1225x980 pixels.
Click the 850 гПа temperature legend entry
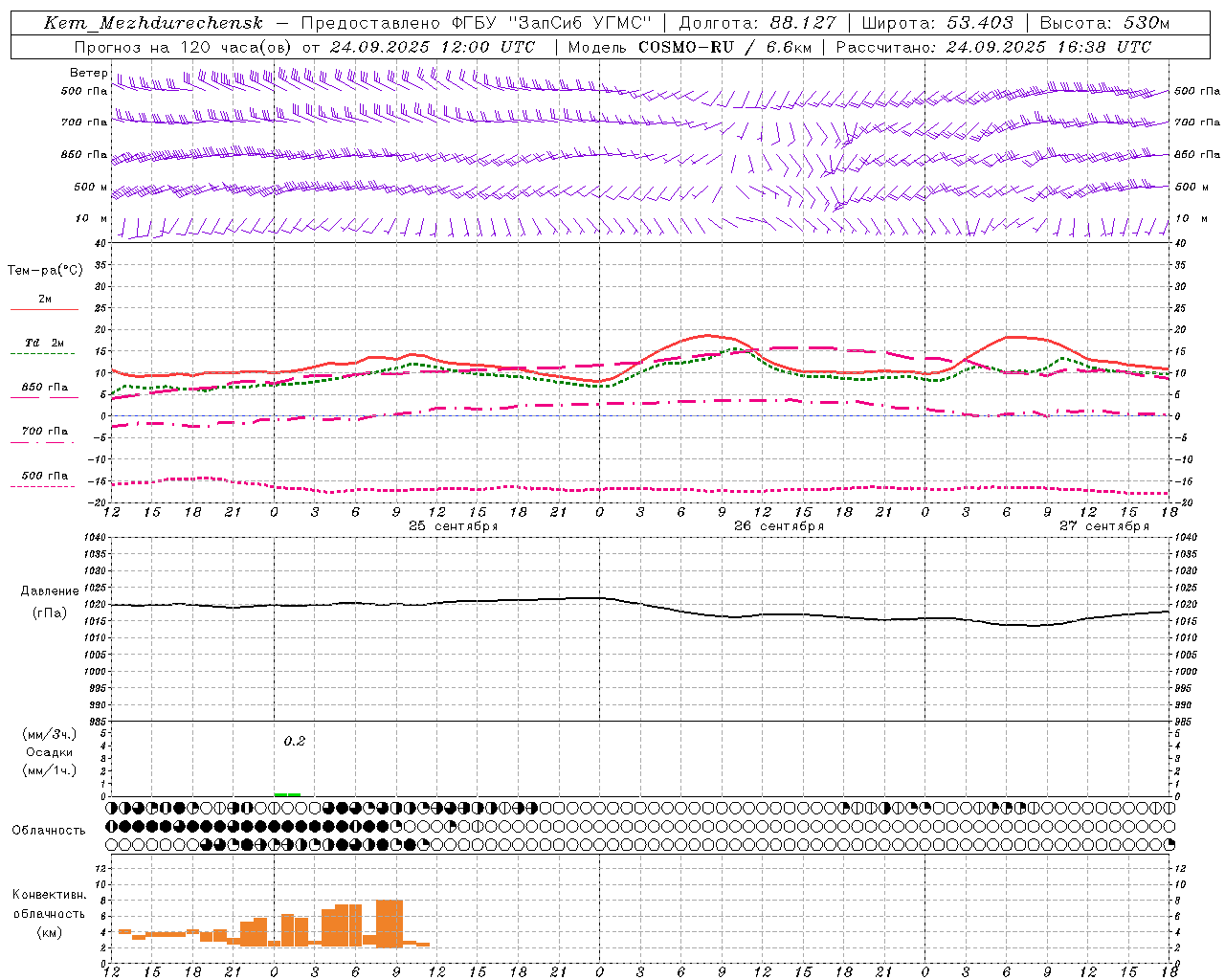click(x=44, y=388)
